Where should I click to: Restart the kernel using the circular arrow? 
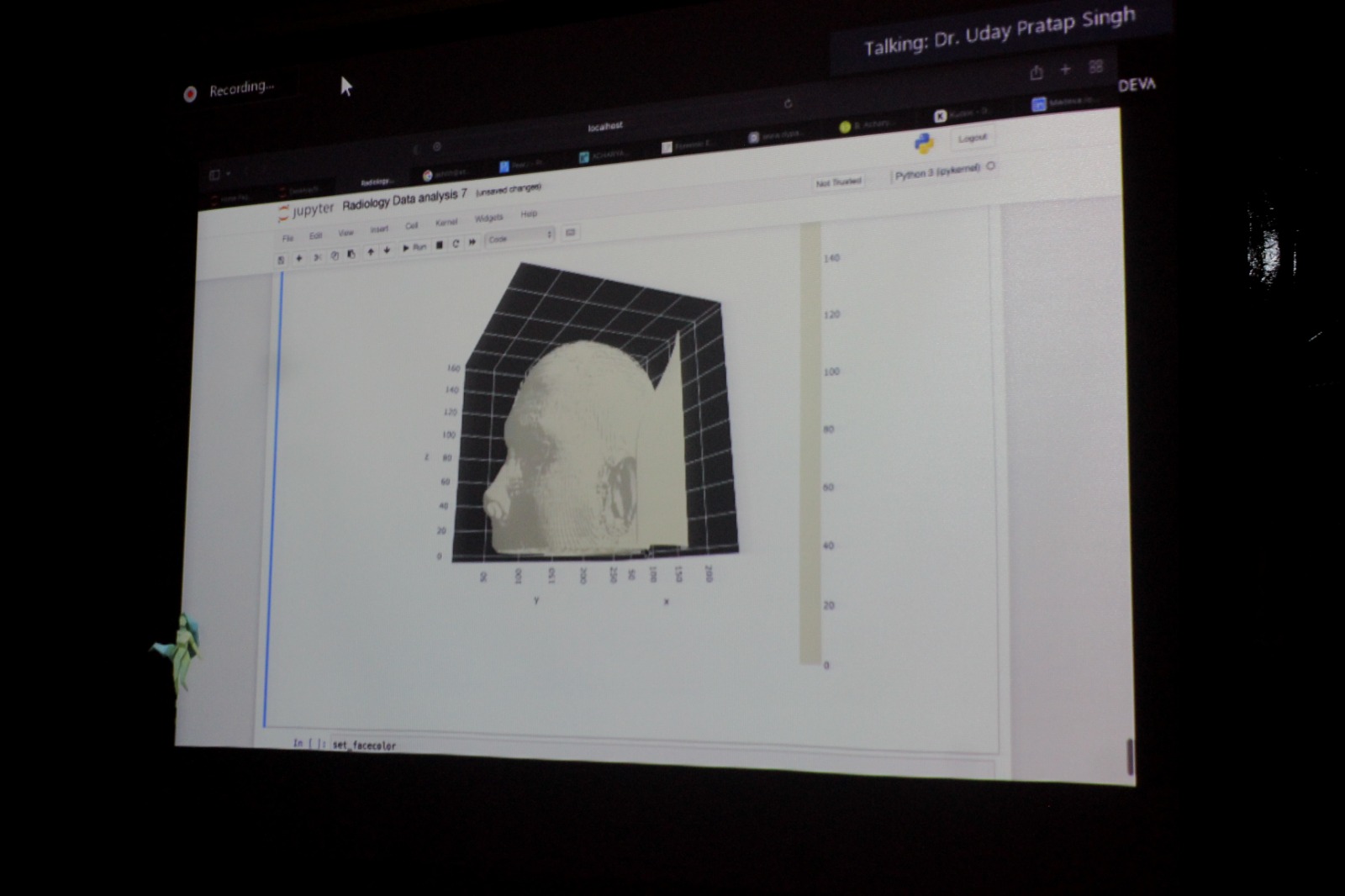tap(456, 244)
